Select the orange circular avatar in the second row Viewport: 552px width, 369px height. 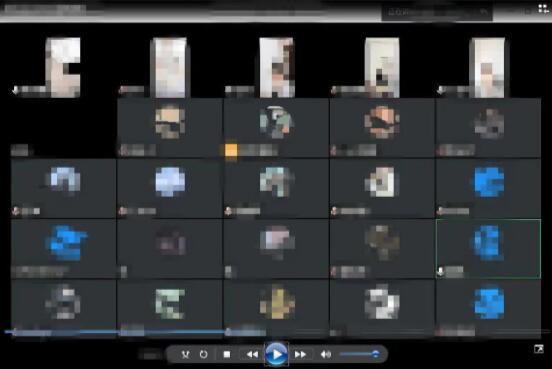click(382, 122)
